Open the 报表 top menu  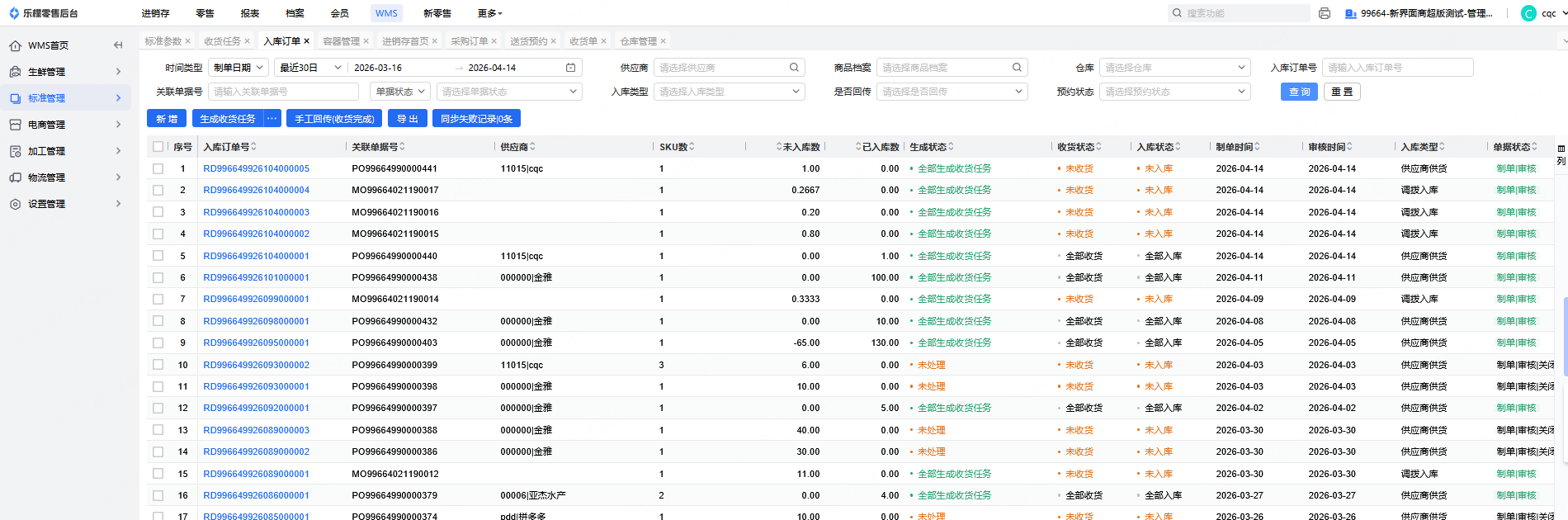pos(249,13)
